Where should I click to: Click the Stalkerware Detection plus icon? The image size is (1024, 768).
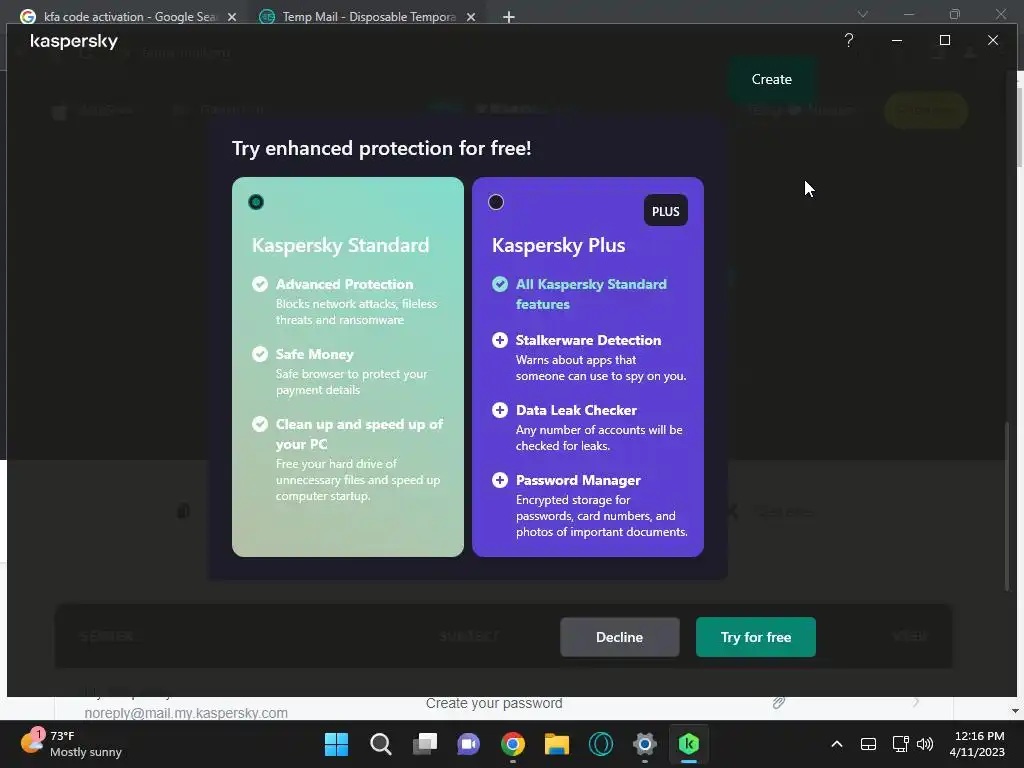(500, 340)
